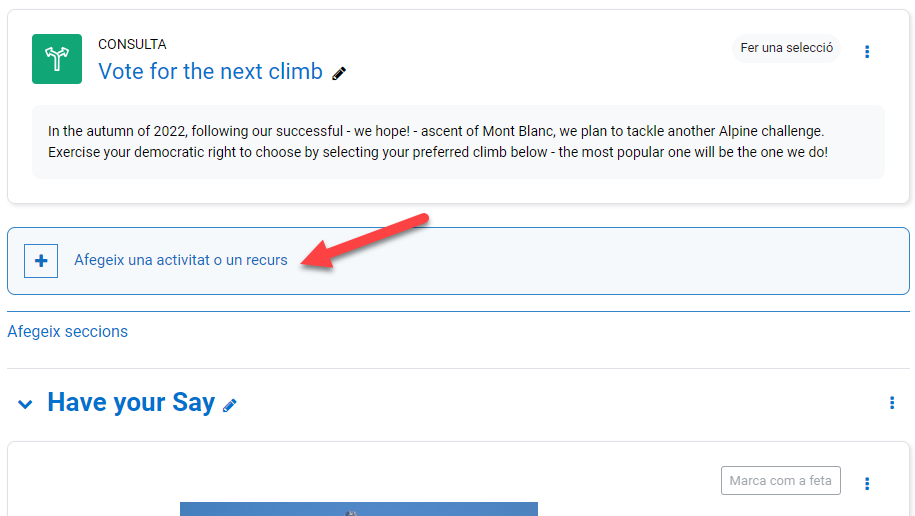Open three-dot menu for the Consulta activity

pos(867,51)
